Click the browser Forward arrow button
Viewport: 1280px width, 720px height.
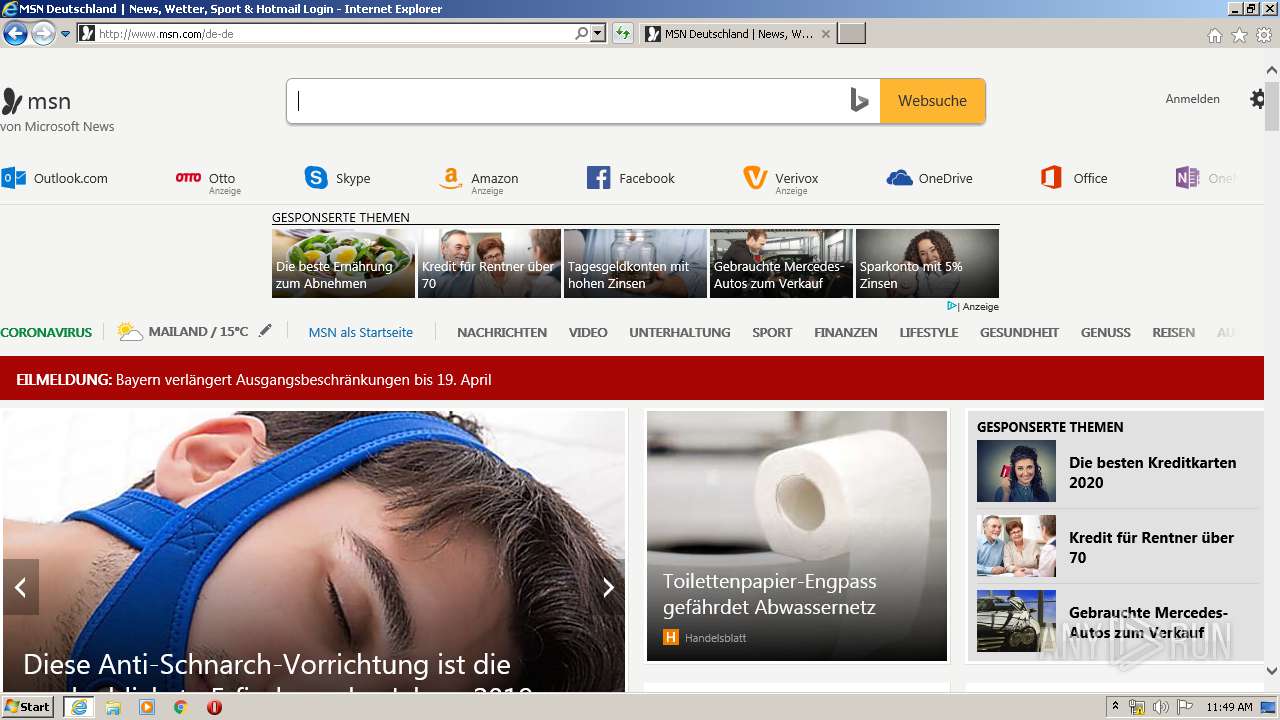(x=43, y=34)
